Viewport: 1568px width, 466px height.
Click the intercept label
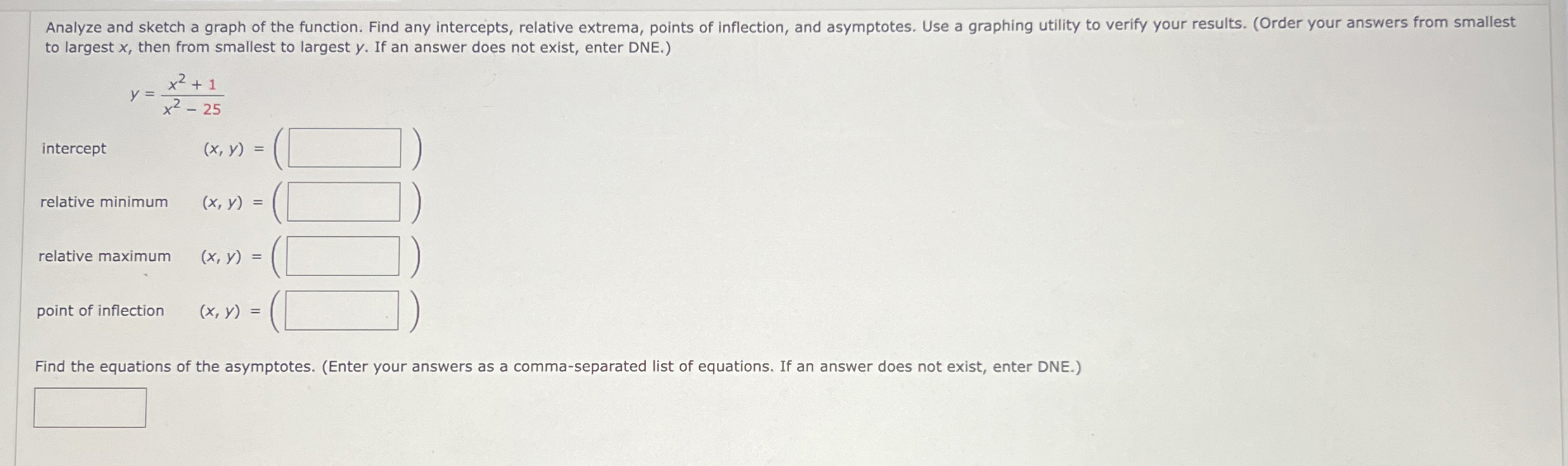(72, 149)
